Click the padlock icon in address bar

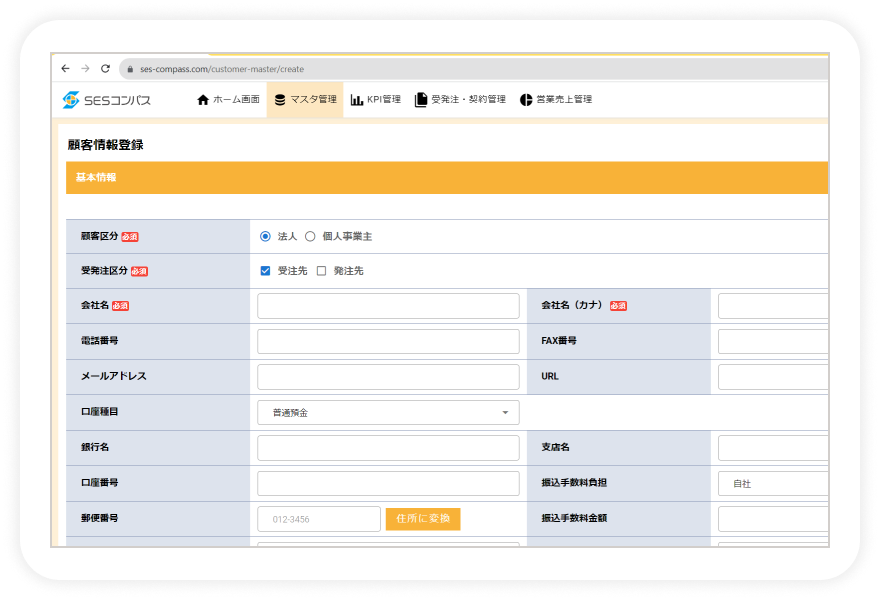click(x=130, y=69)
